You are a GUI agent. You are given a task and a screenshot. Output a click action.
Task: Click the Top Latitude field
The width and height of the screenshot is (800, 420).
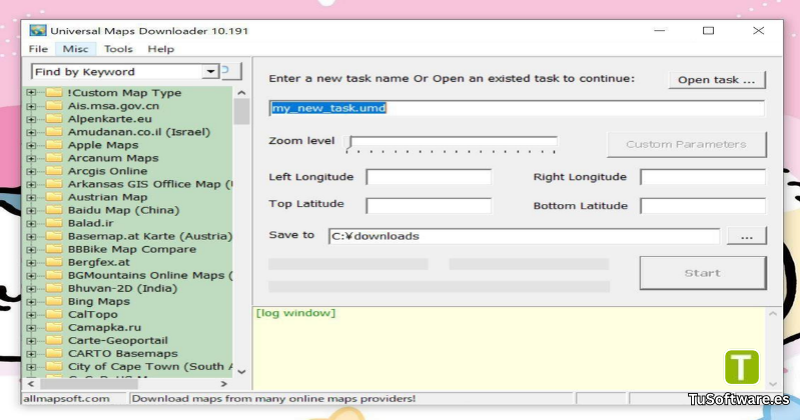pos(429,206)
